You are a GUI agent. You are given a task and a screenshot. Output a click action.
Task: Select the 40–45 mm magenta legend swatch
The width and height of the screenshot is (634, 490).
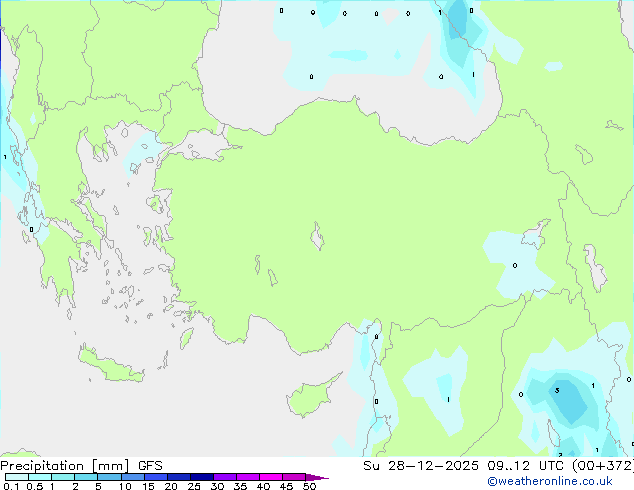coord(271,477)
